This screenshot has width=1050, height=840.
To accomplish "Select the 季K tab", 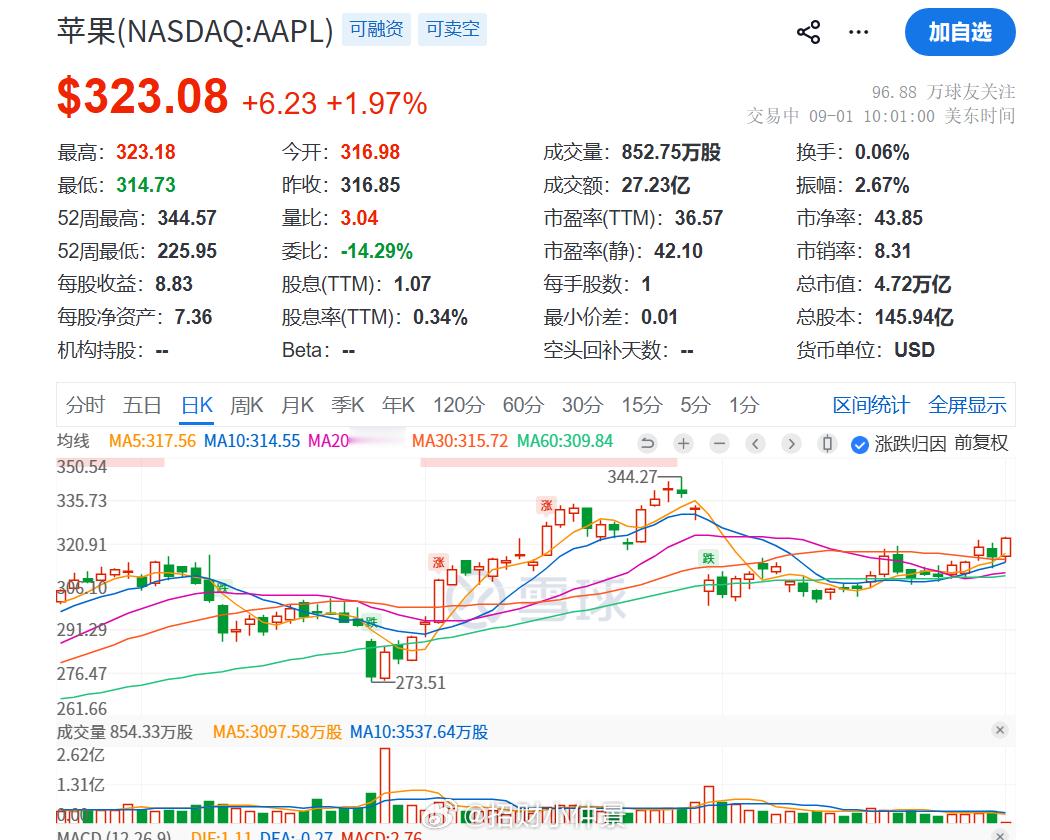I will (348, 405).
